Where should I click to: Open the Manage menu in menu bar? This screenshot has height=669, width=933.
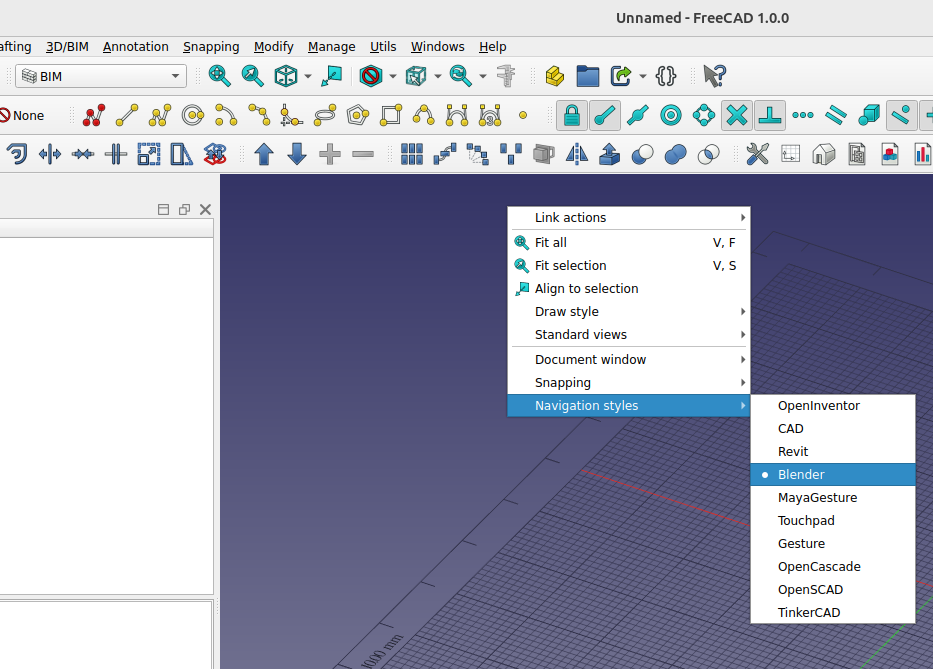[x=331, y=46]
